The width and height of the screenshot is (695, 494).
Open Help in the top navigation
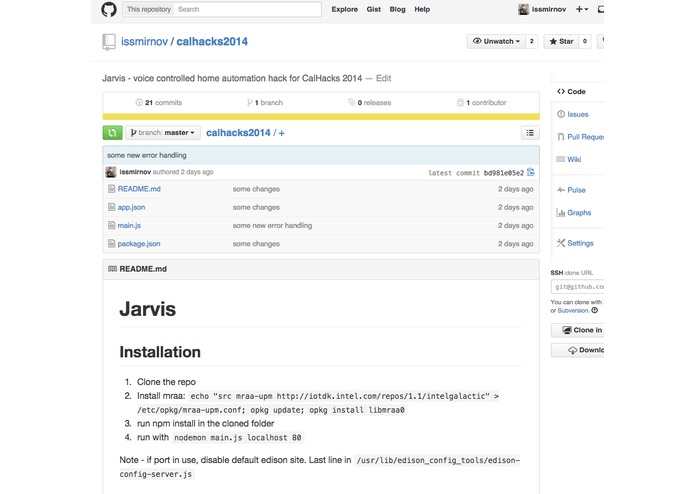click(422, 9)
